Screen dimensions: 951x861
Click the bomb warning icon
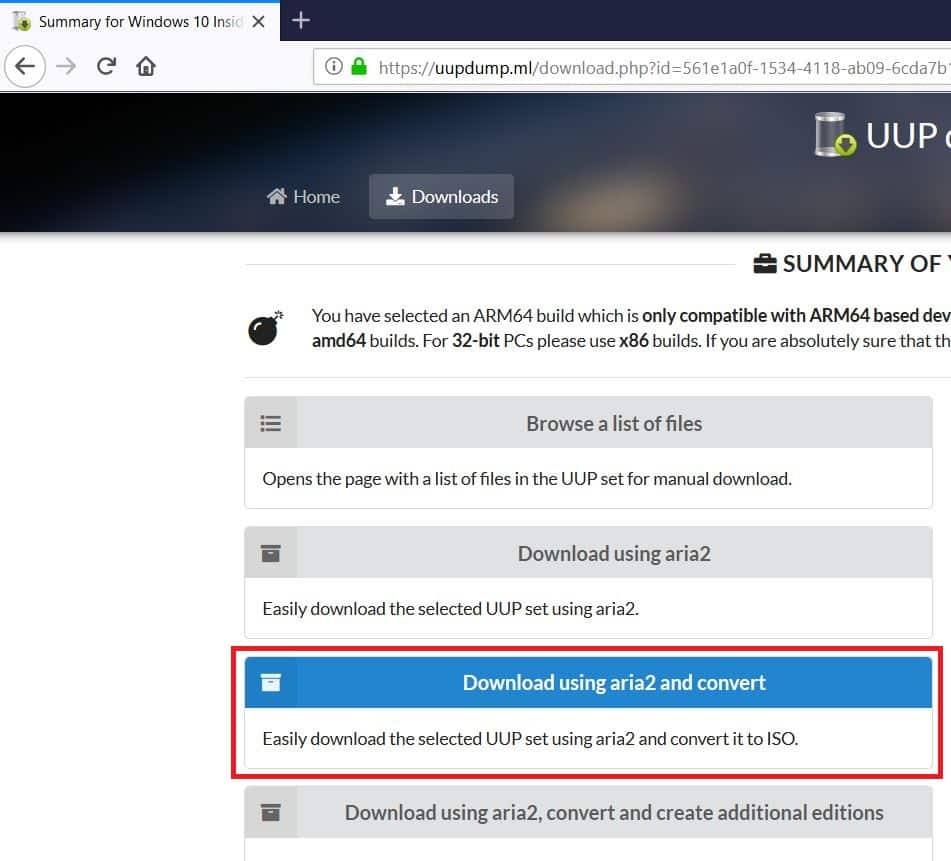point(266,328)
